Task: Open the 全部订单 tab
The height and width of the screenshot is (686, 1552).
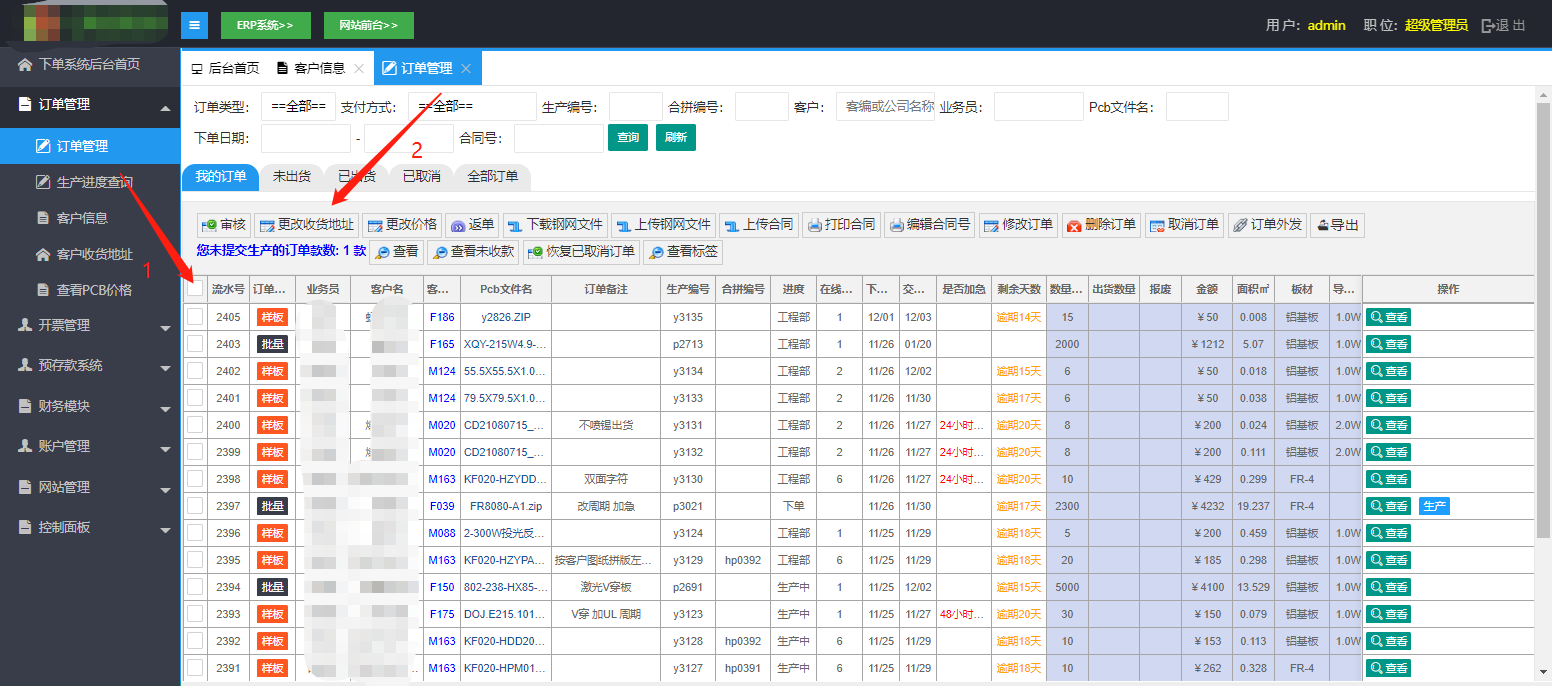Action: tap(492, 177)
